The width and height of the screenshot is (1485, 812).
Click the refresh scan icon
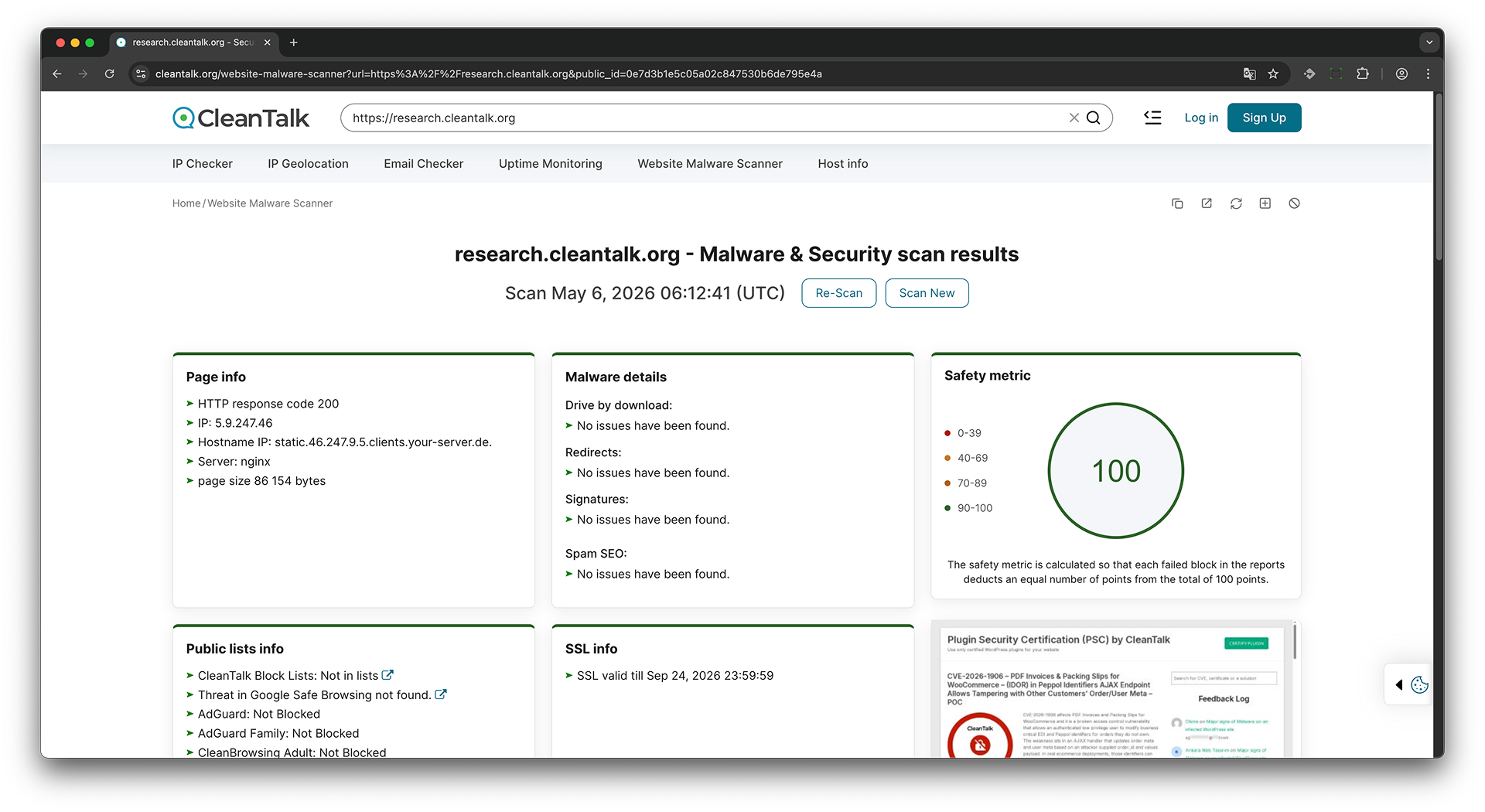(1236, 203)
